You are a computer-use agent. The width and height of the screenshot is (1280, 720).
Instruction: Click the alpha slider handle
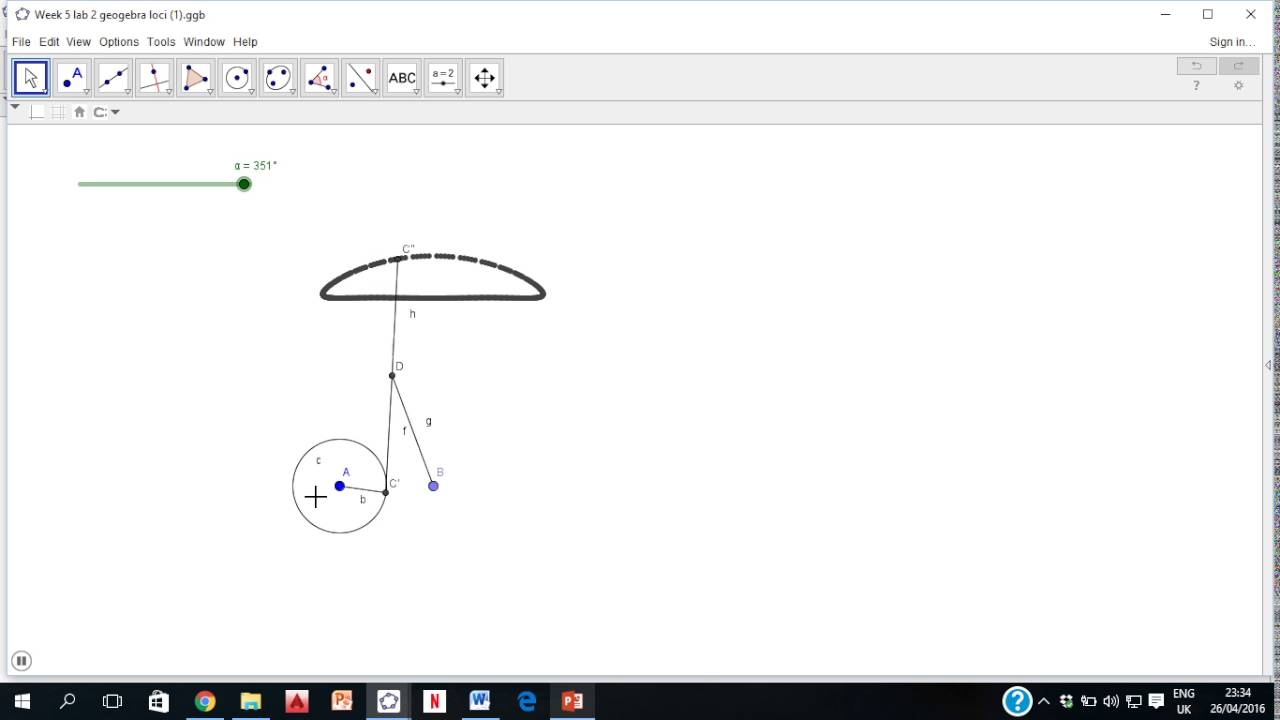click(244, 184)
